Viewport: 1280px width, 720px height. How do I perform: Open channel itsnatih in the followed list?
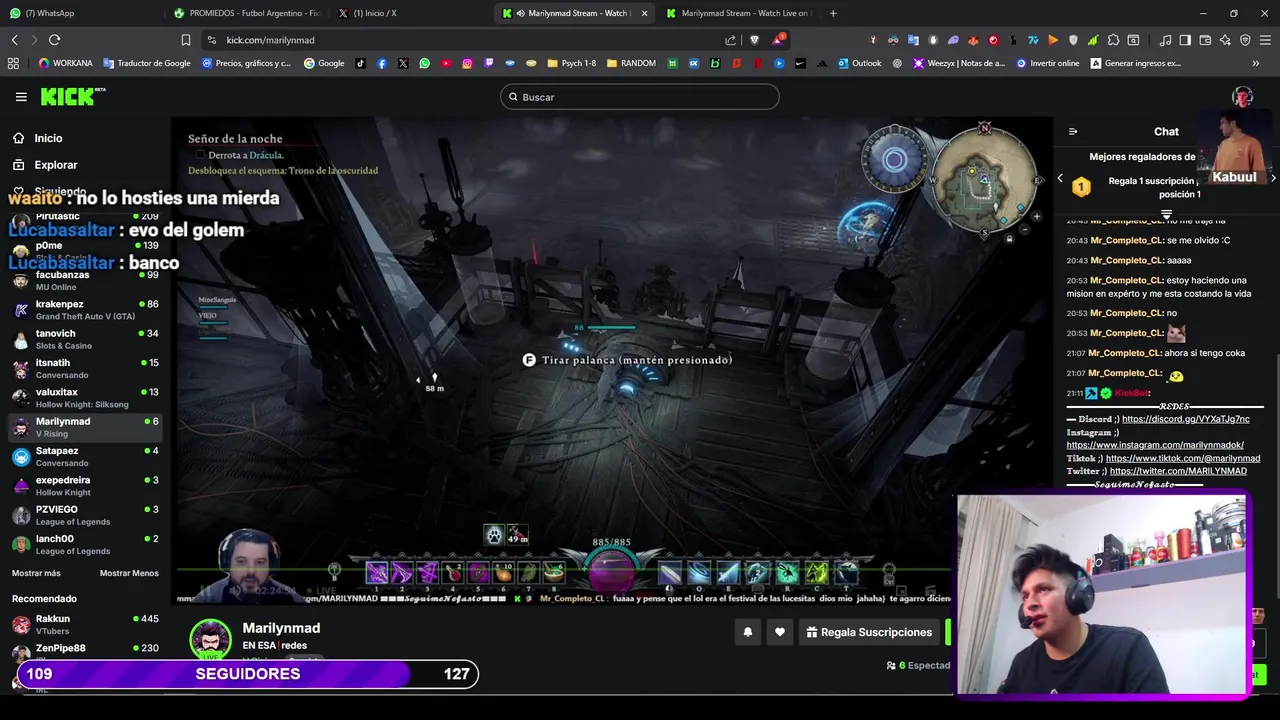point(85,368)
